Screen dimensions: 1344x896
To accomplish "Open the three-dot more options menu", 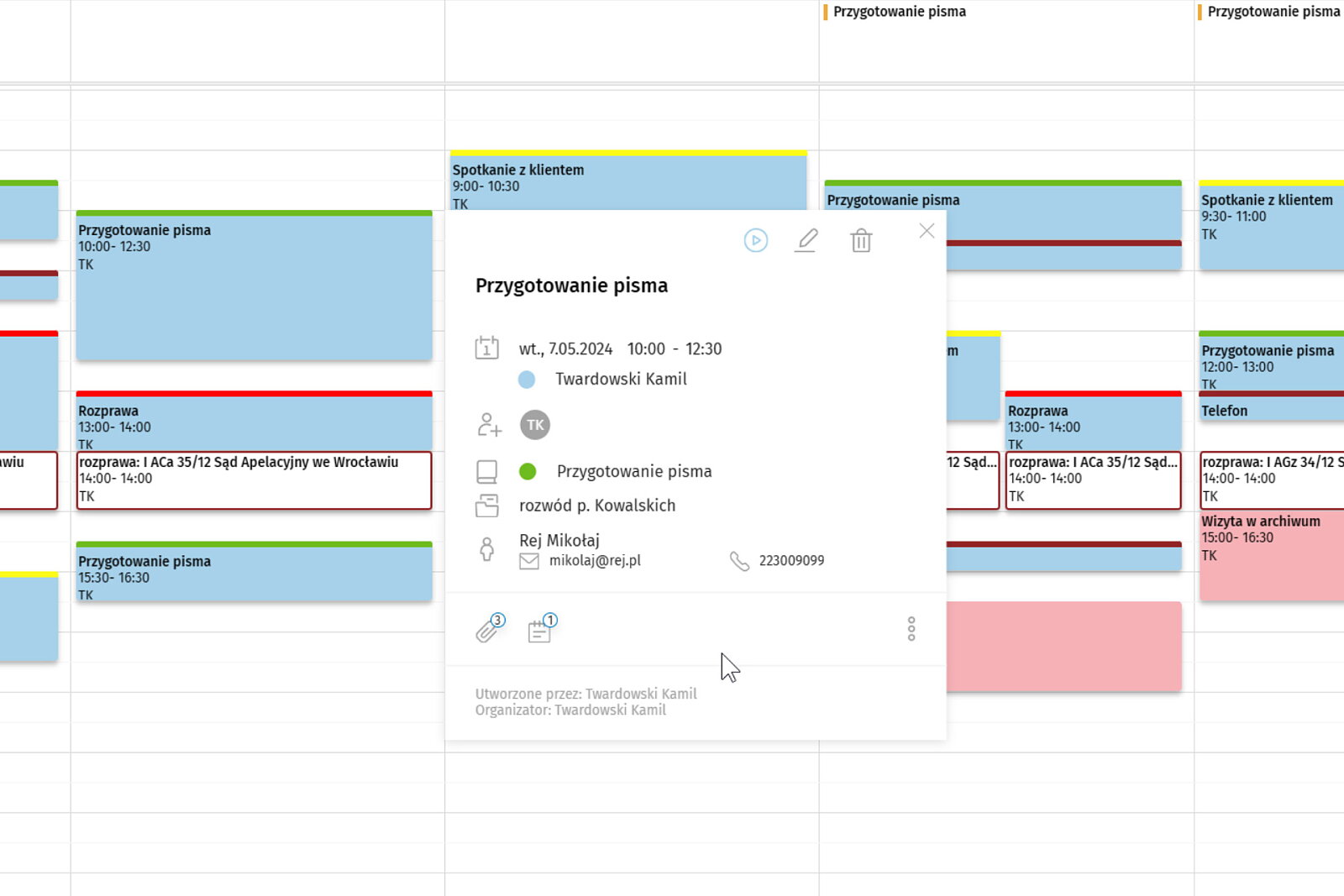I will coord(911,629).
